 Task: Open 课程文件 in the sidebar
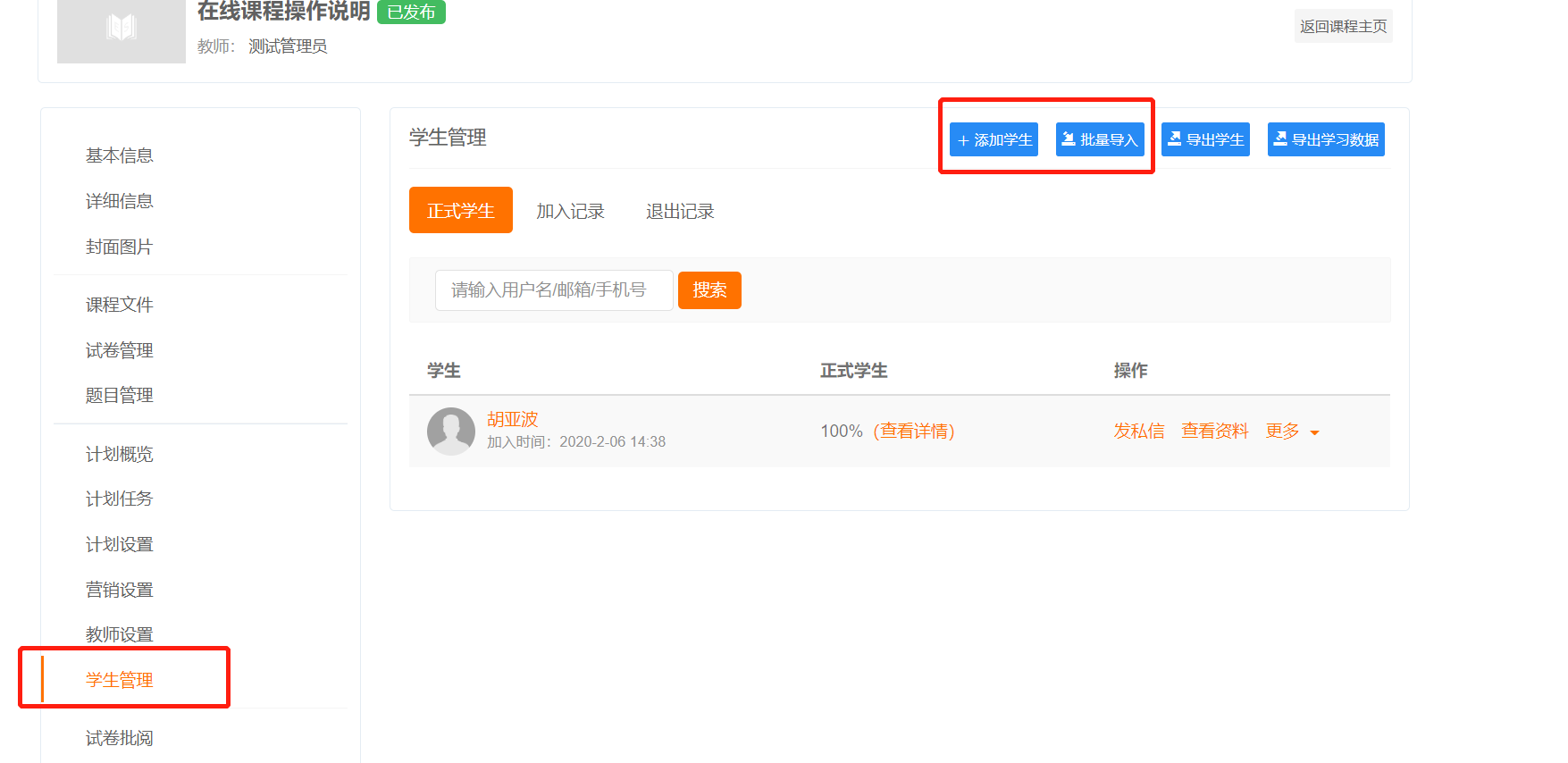click(x=120, y=305)
